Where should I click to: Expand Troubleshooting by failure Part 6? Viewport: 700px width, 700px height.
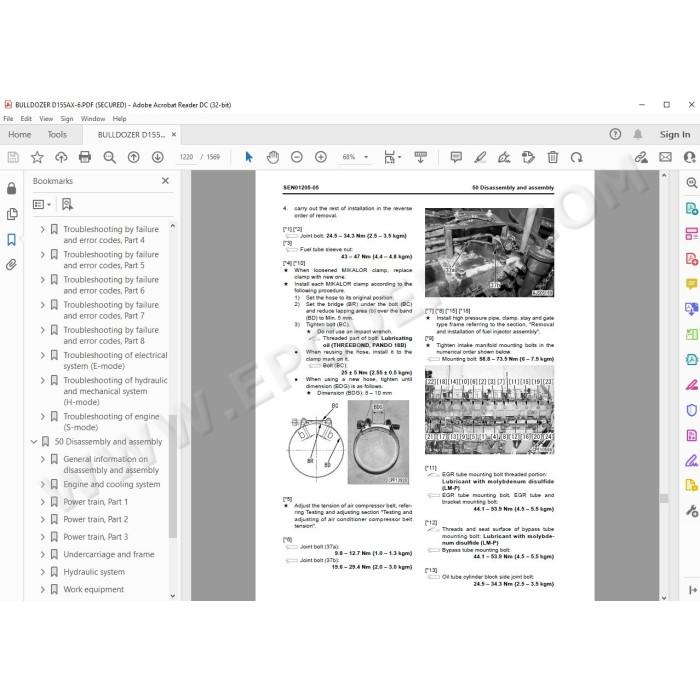[42, 280]
